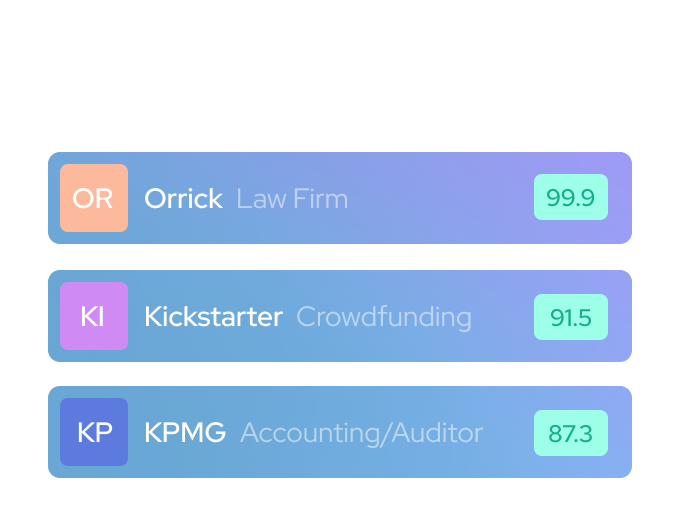This screenshot has width=680, height=522.
Task: Click the orange OR avatar icon
Action: [x=94, y=198]
